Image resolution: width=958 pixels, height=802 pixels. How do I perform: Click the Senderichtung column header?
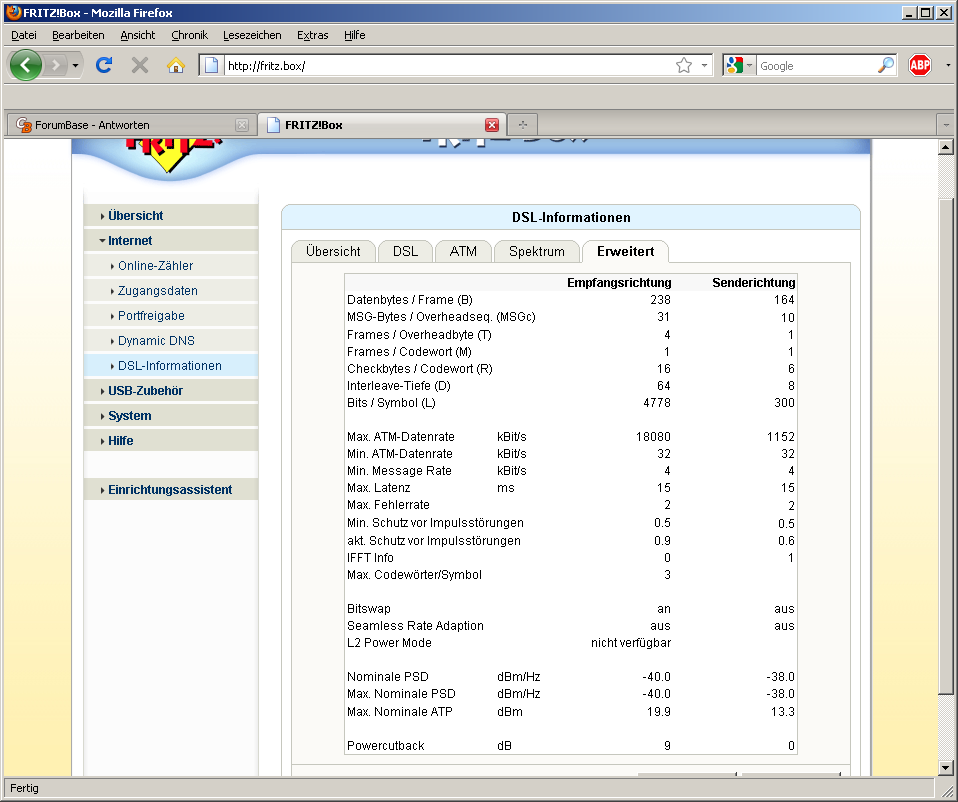click(x=753, y=283)
